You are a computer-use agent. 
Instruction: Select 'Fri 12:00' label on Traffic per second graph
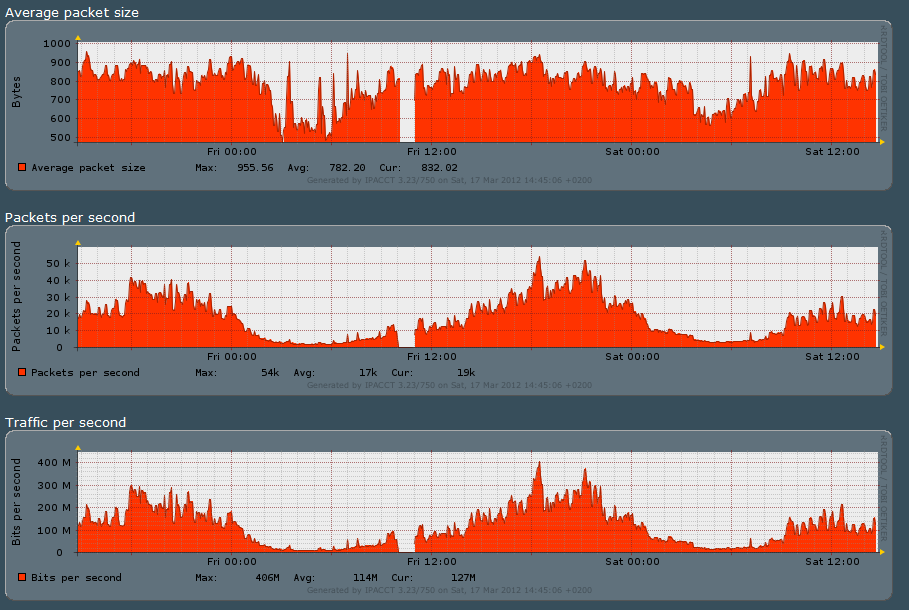pos(432,561)
